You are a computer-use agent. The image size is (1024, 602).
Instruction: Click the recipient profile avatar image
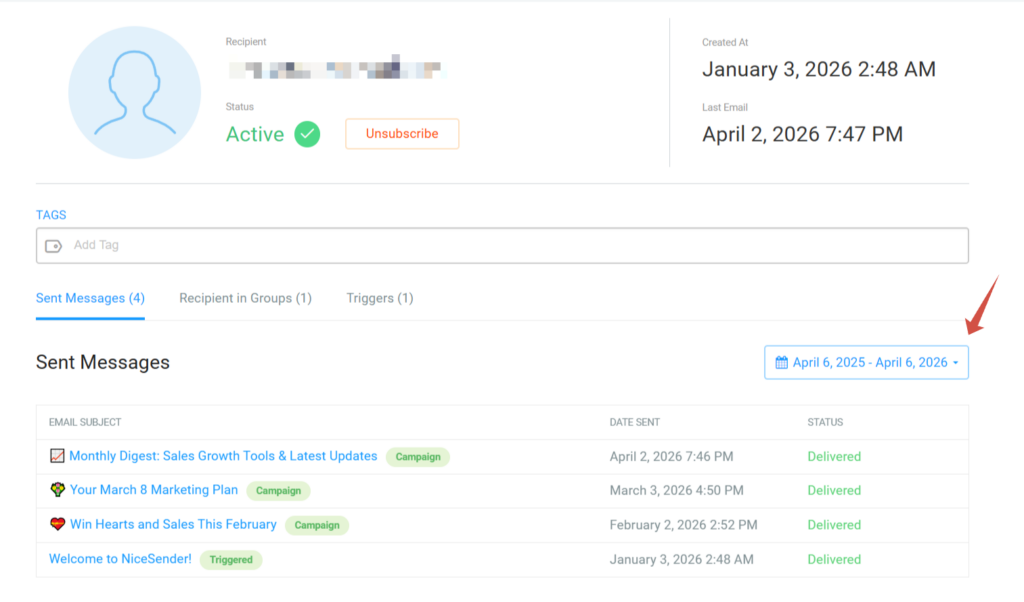134,92
